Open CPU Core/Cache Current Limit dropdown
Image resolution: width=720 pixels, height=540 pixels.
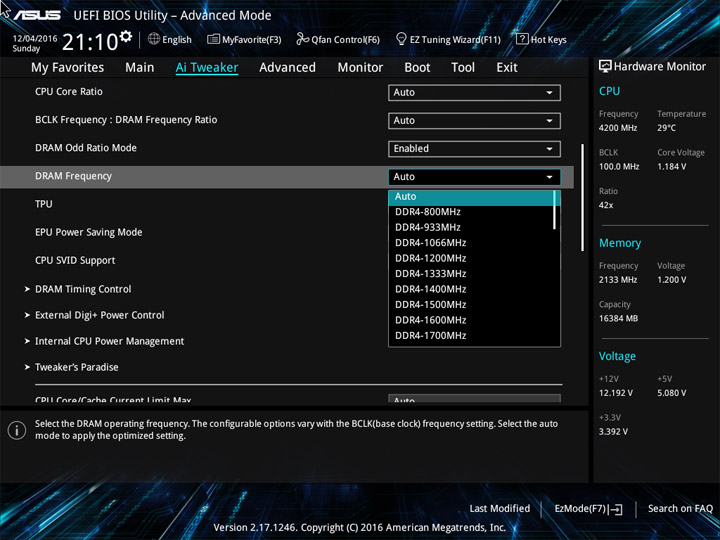(x=474, y=398)
